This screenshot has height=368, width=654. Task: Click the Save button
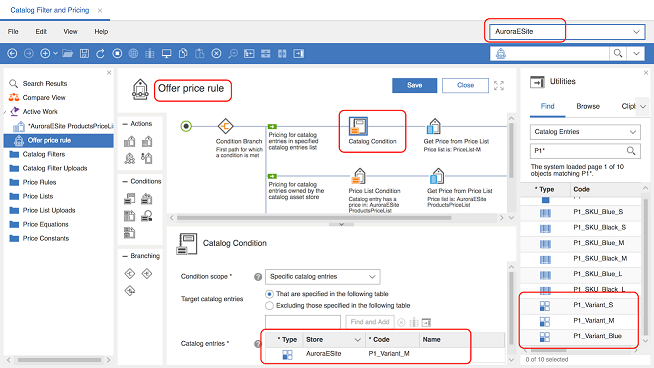(x=414, y=85)
